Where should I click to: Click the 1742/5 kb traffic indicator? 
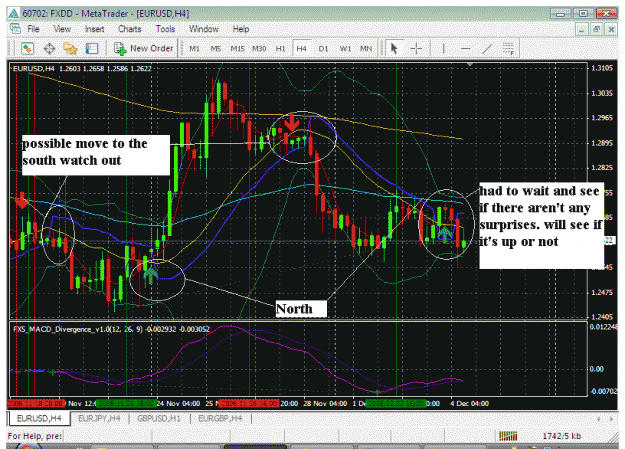(x=562, y=436)
